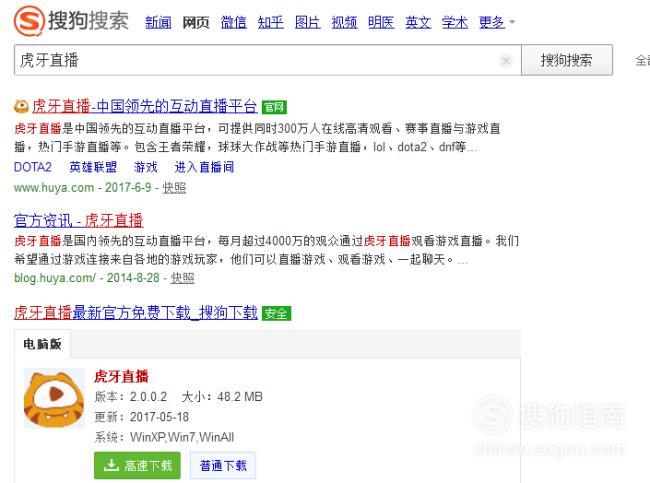
Task: Open the 更多 dropdown menu
Action: pos(497,22)
